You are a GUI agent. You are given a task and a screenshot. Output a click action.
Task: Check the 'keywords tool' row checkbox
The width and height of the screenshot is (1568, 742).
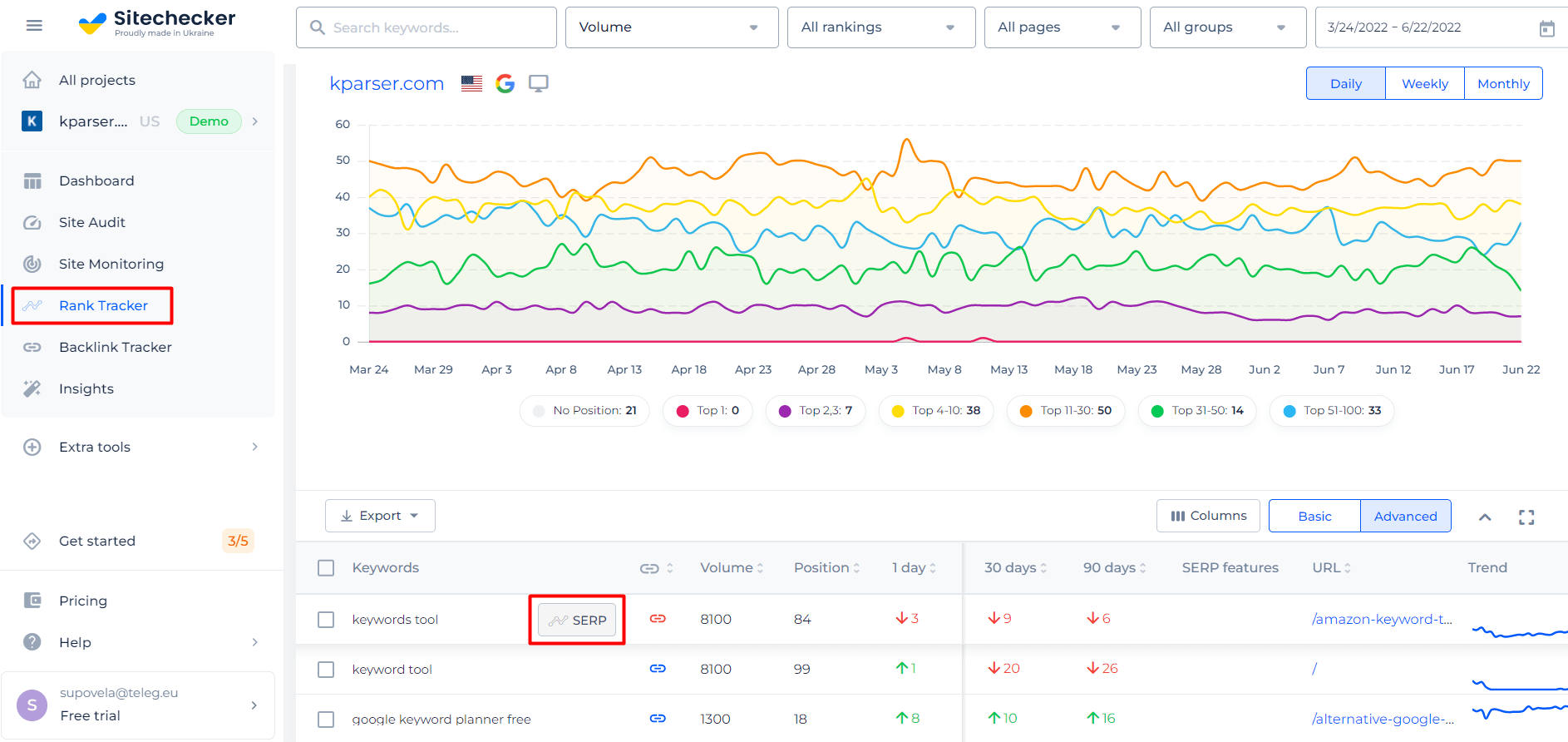pyautogui.click(x=326, y=620)
